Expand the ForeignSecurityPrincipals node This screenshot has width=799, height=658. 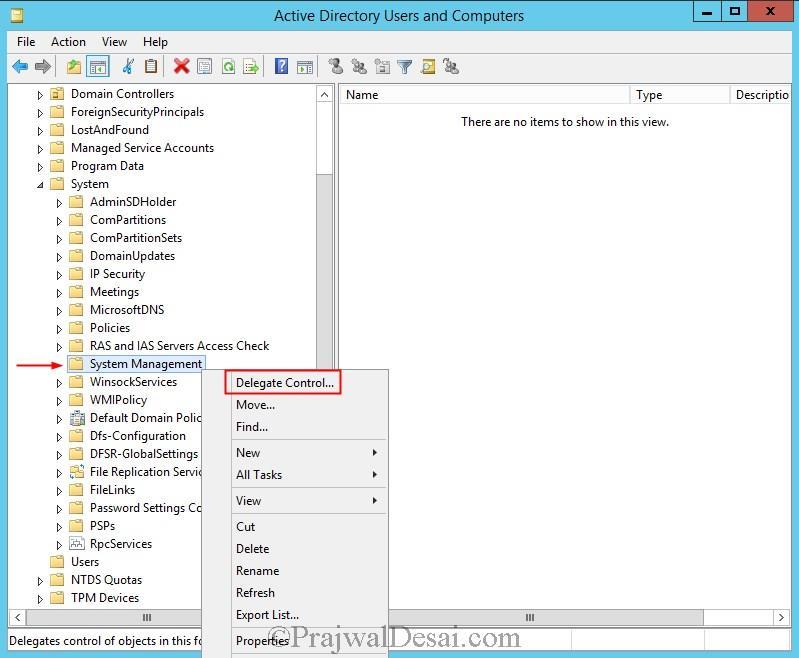point(40,113)
